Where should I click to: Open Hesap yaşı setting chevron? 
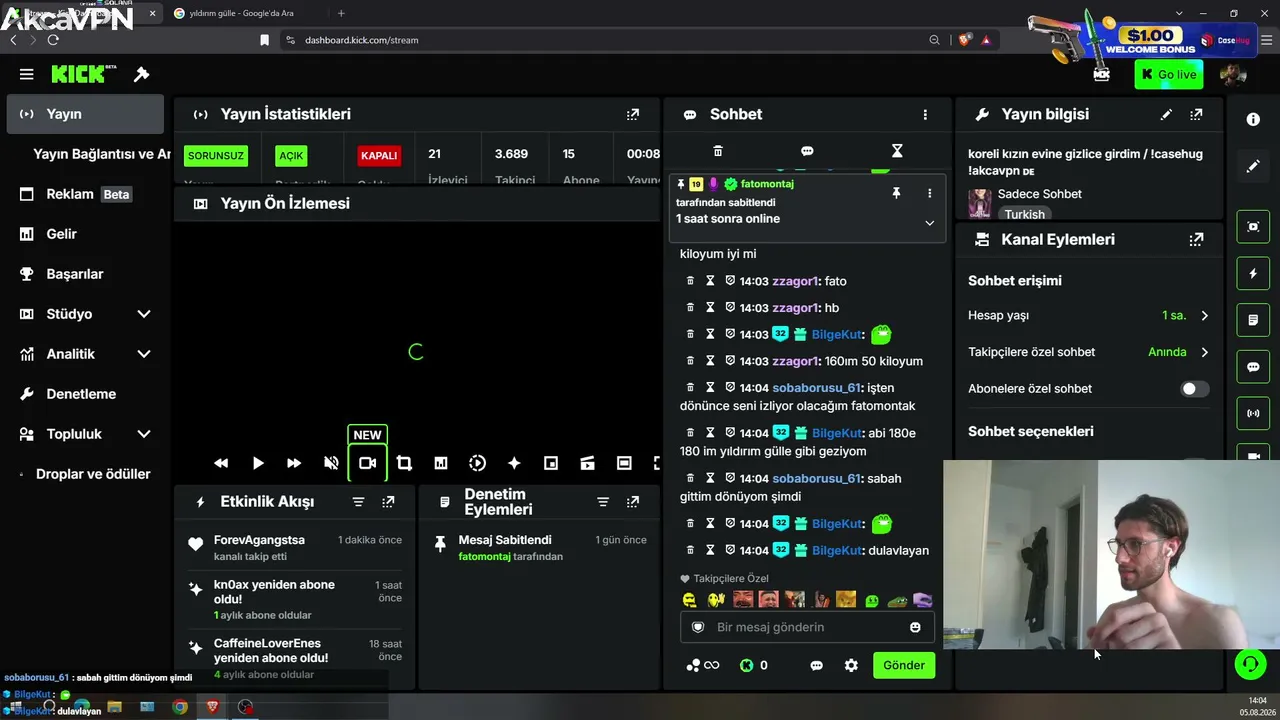pos(1204,316)
